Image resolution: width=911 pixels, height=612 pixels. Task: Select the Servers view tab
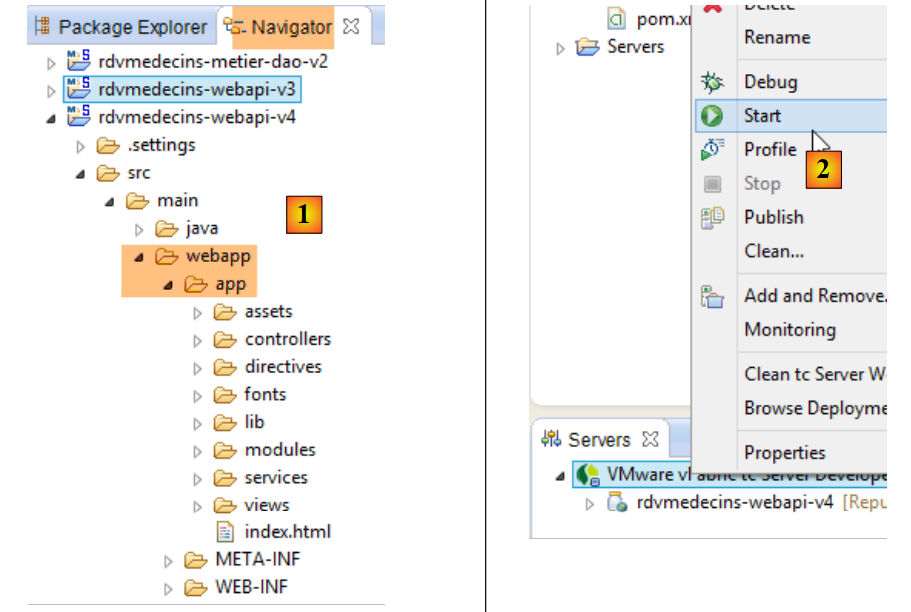[598, 440]
